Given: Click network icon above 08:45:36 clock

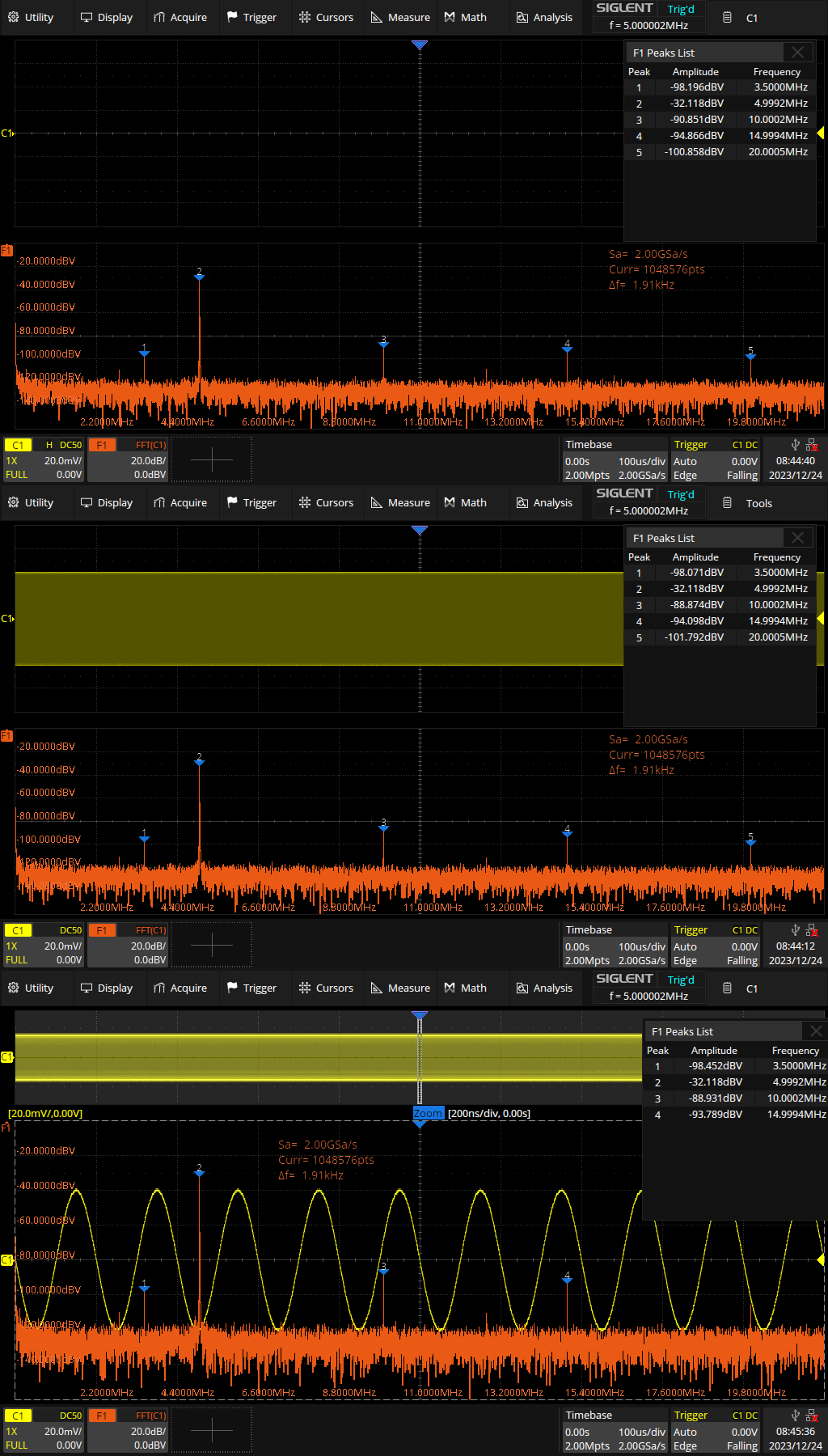Looking at the screenshot, I should tap(812, 1416).
